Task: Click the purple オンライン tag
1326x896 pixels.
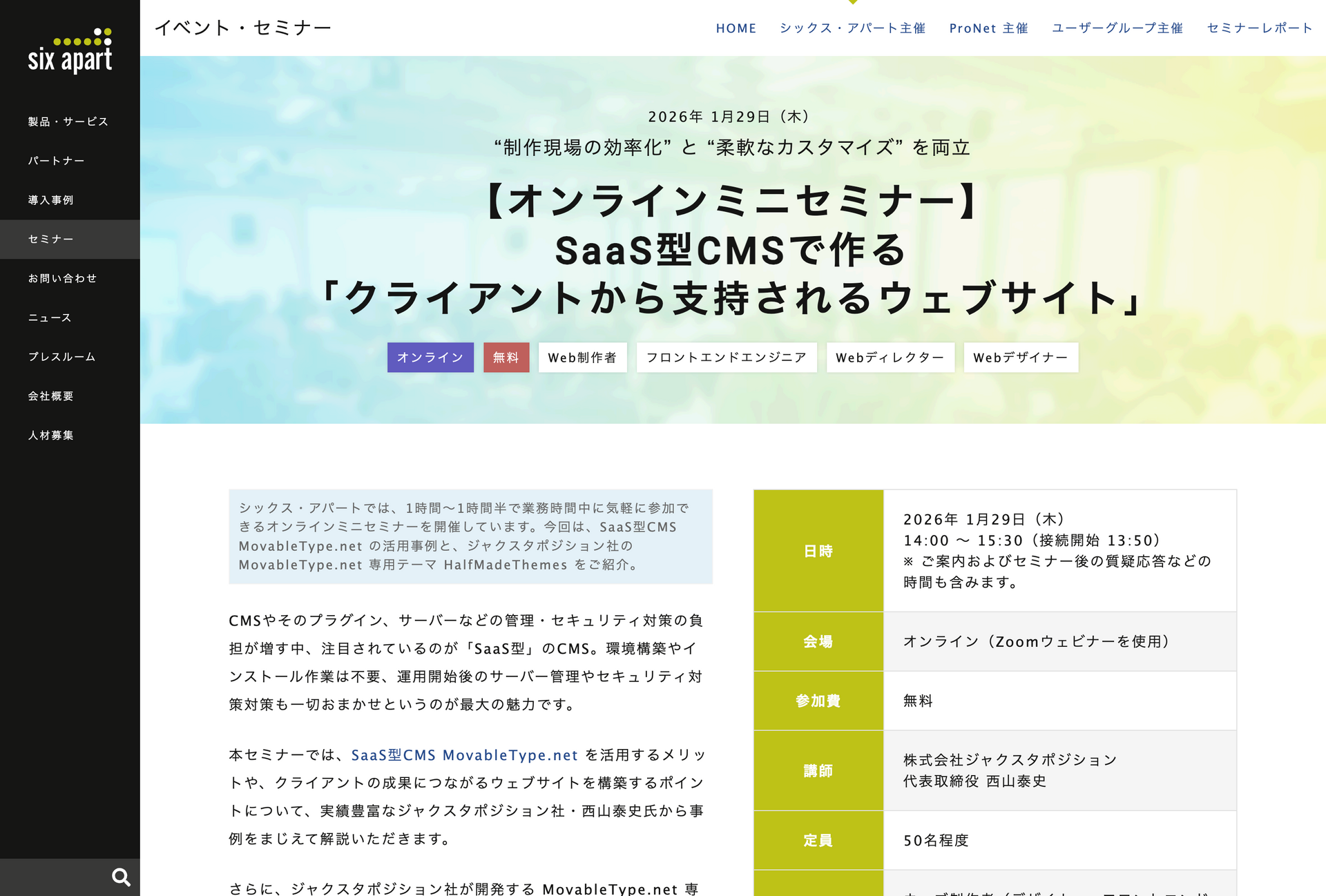Action: coord(430,358)
